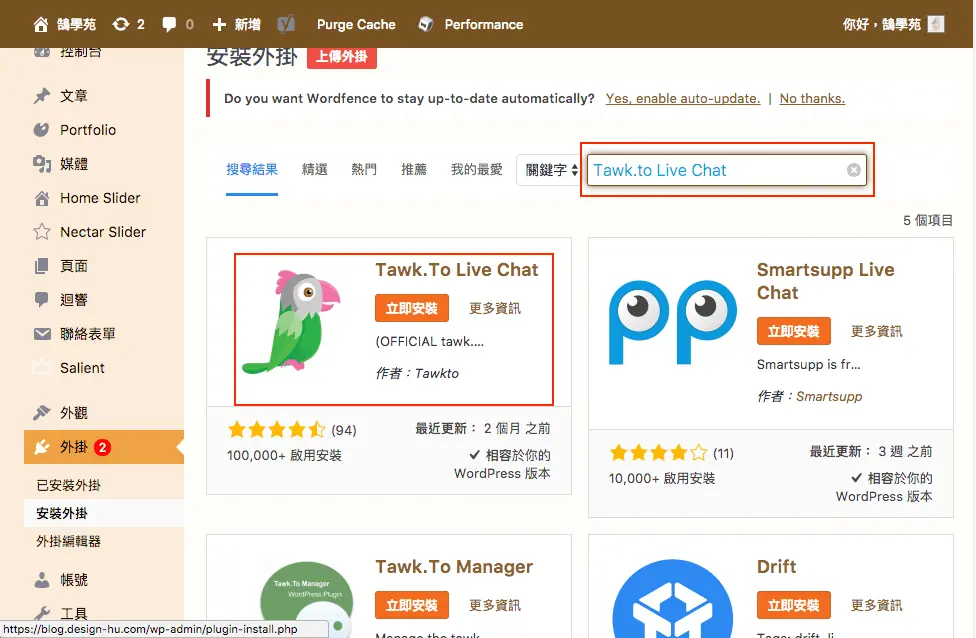The image size is (976, 638).
Task: Click the Smartsupp eyes logo
Action: tap(673, 322)
